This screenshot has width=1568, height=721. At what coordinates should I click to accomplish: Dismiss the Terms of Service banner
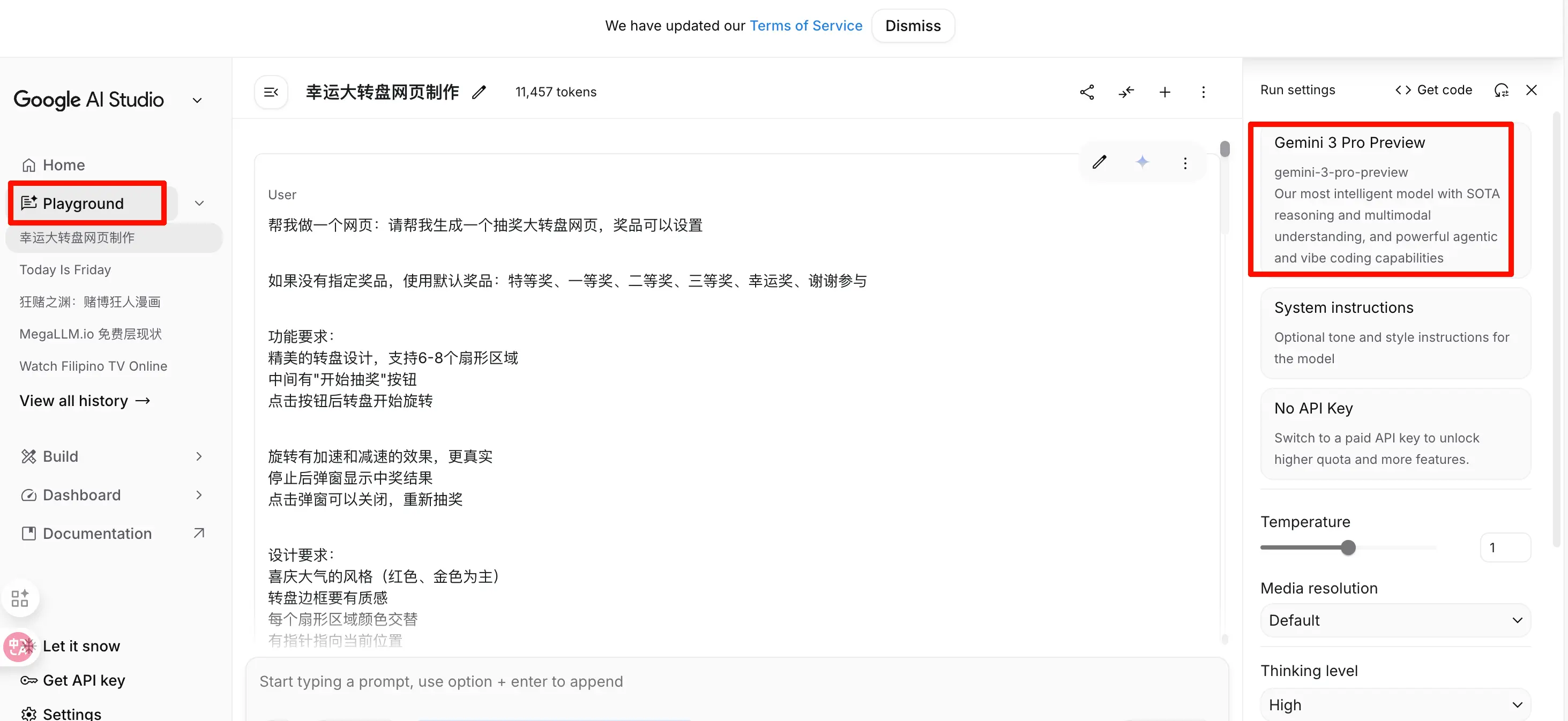[913, 26]
